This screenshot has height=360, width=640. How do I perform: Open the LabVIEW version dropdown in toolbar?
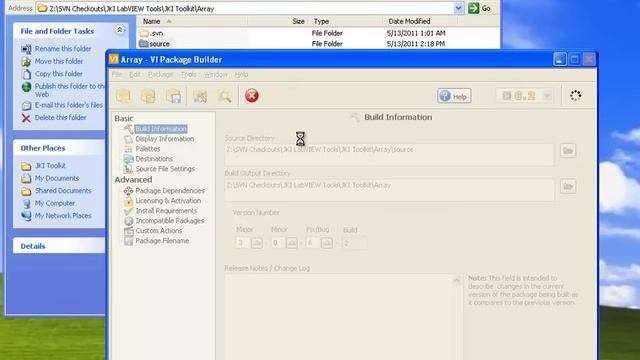pos(547,96)
